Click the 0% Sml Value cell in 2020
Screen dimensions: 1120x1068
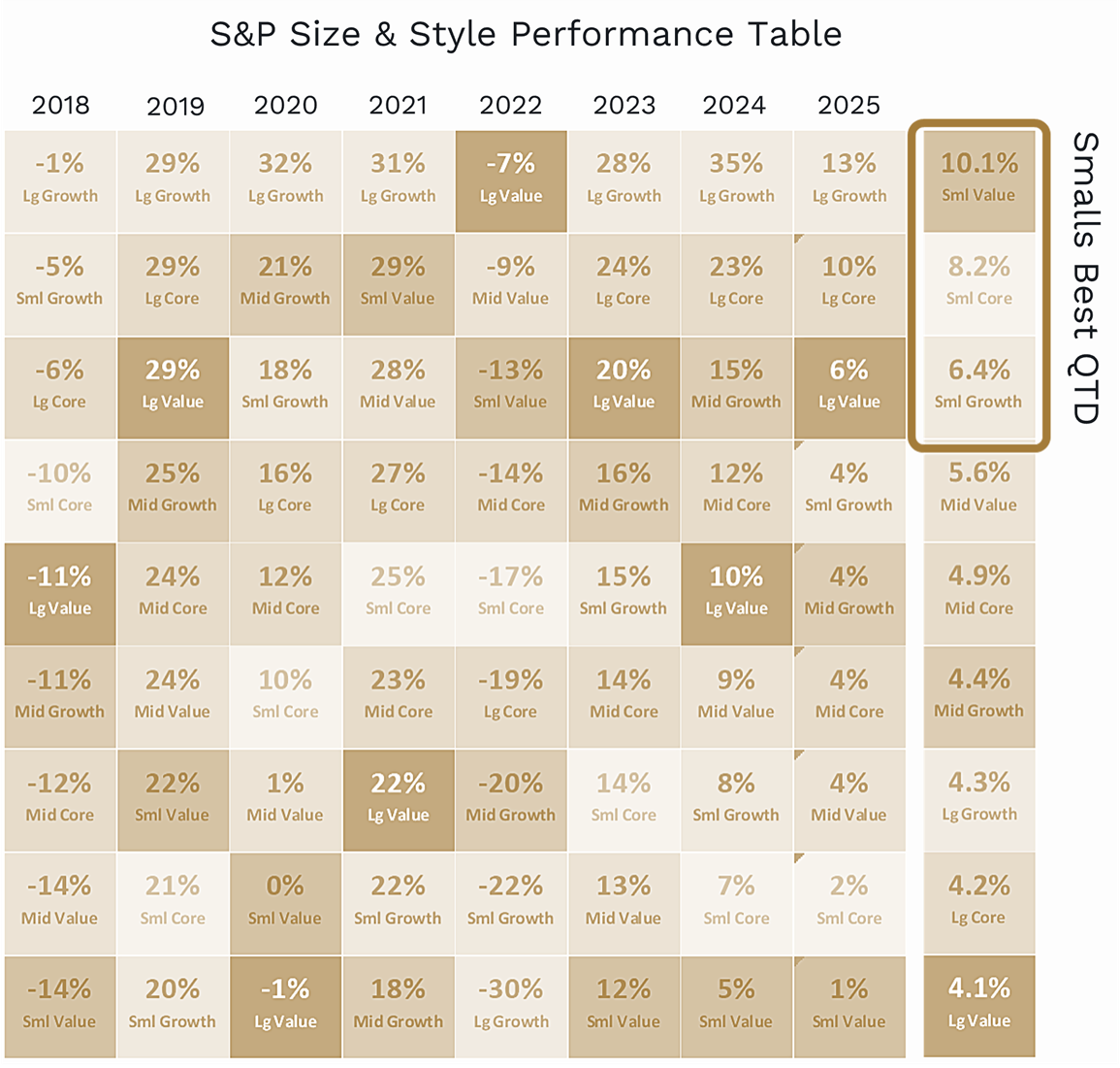[285, 900]
